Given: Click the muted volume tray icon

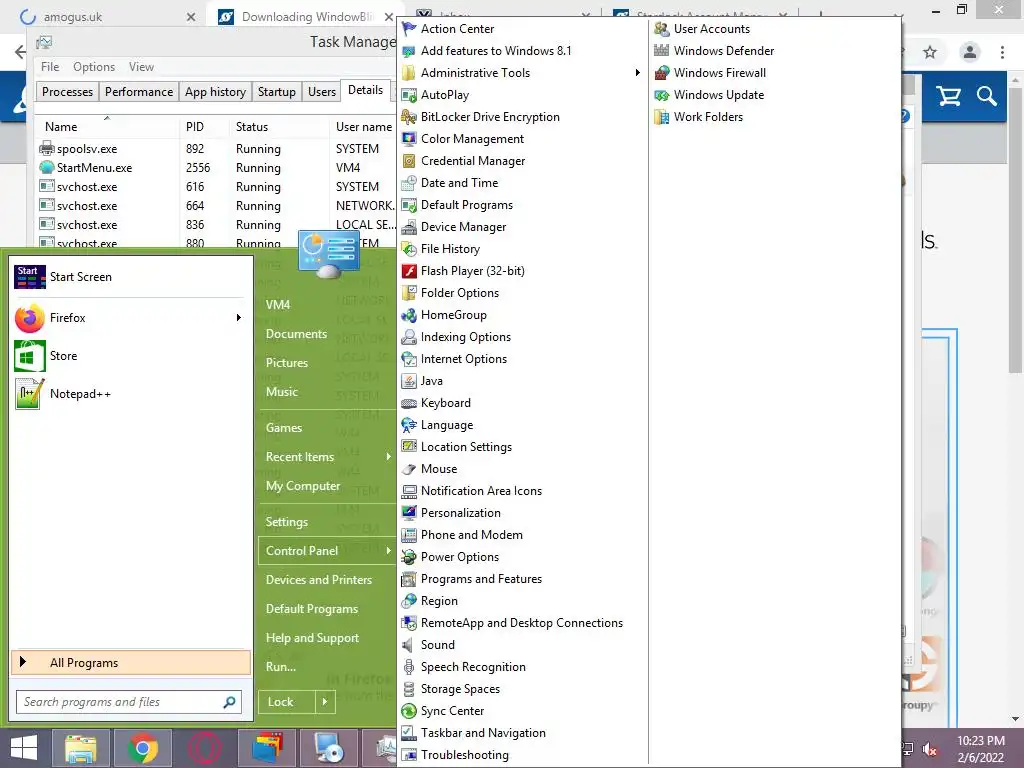Looking at the screenshot, I should pos(929,748).
